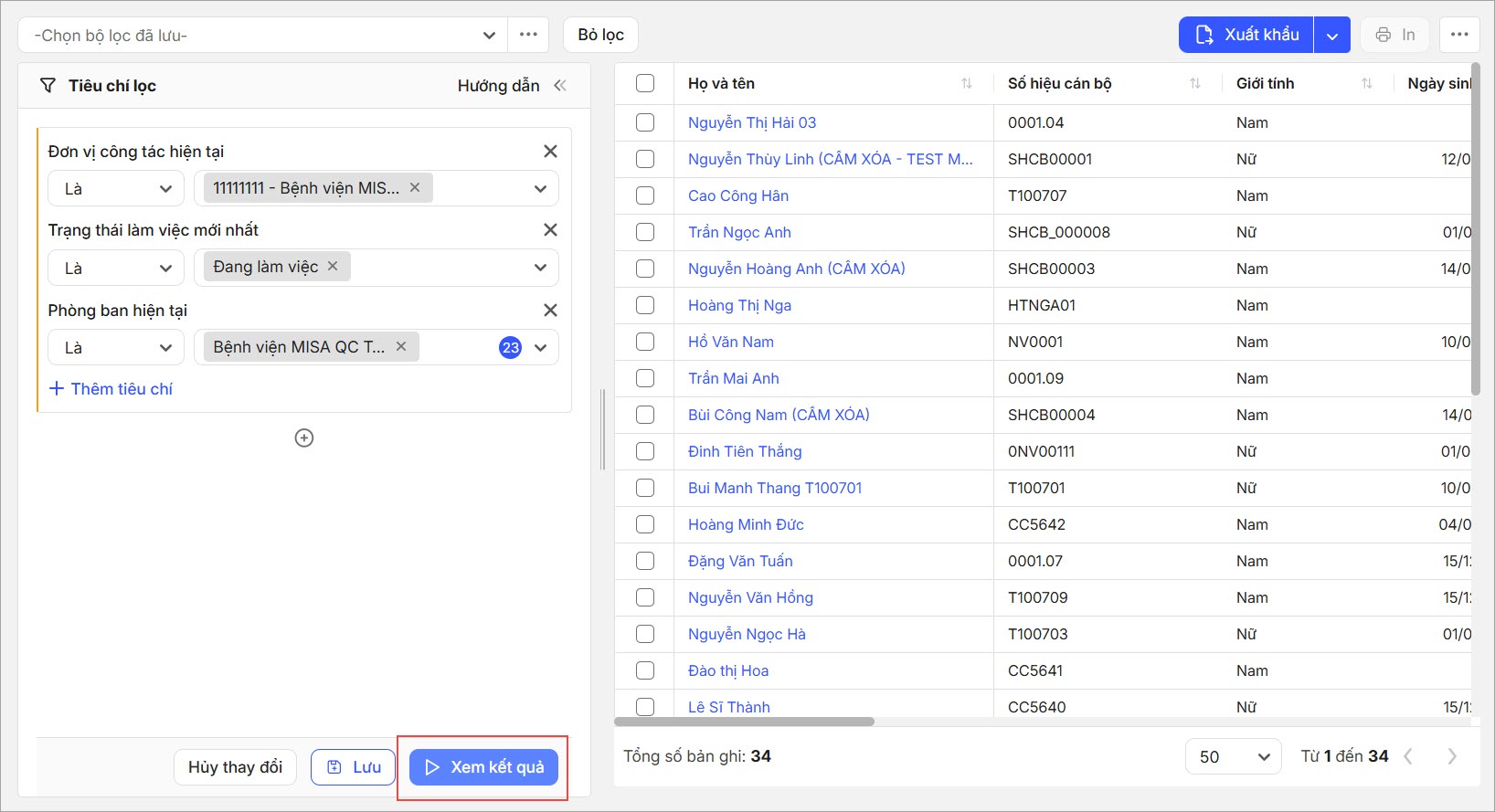The image size is (1495, 812).
Task: Collapse the filter panel with double-chevron icon
Action: click(560, 86)
